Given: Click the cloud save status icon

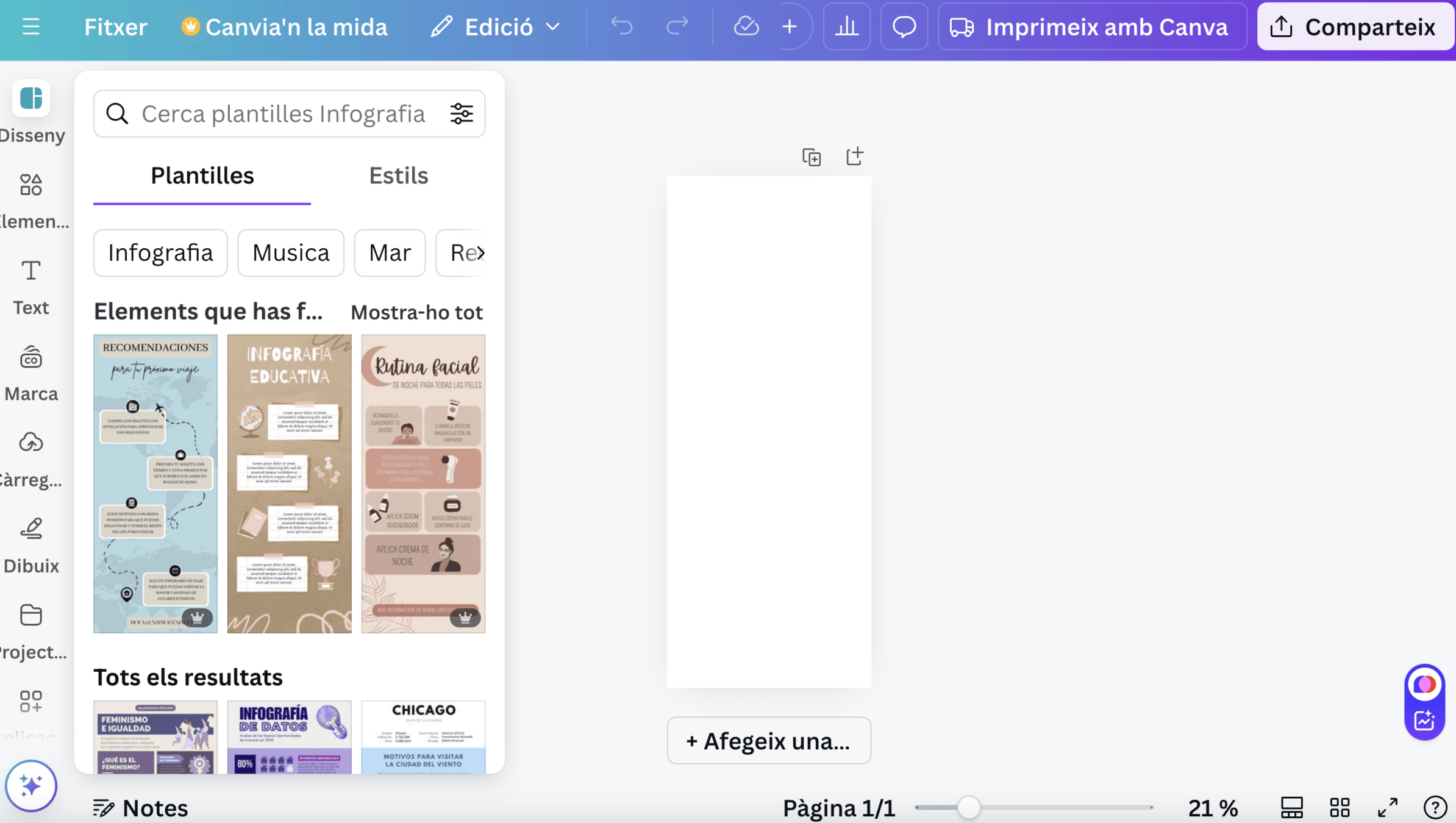Looking at the screenshot, I should tap(746, 27).
